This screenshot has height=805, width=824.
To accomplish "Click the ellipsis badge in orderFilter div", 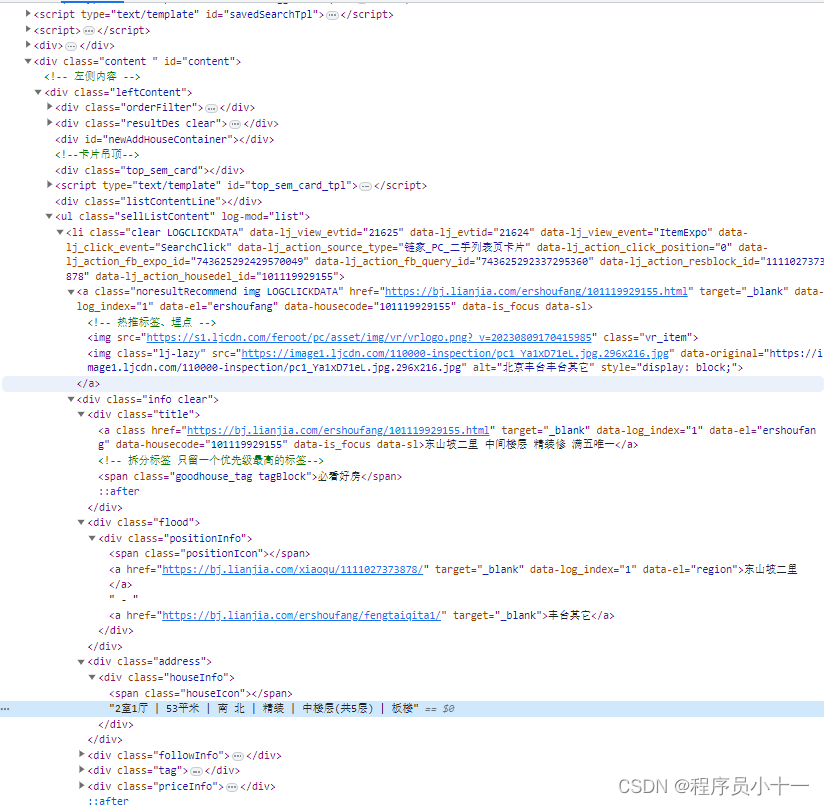I will [x=211, y=108].
